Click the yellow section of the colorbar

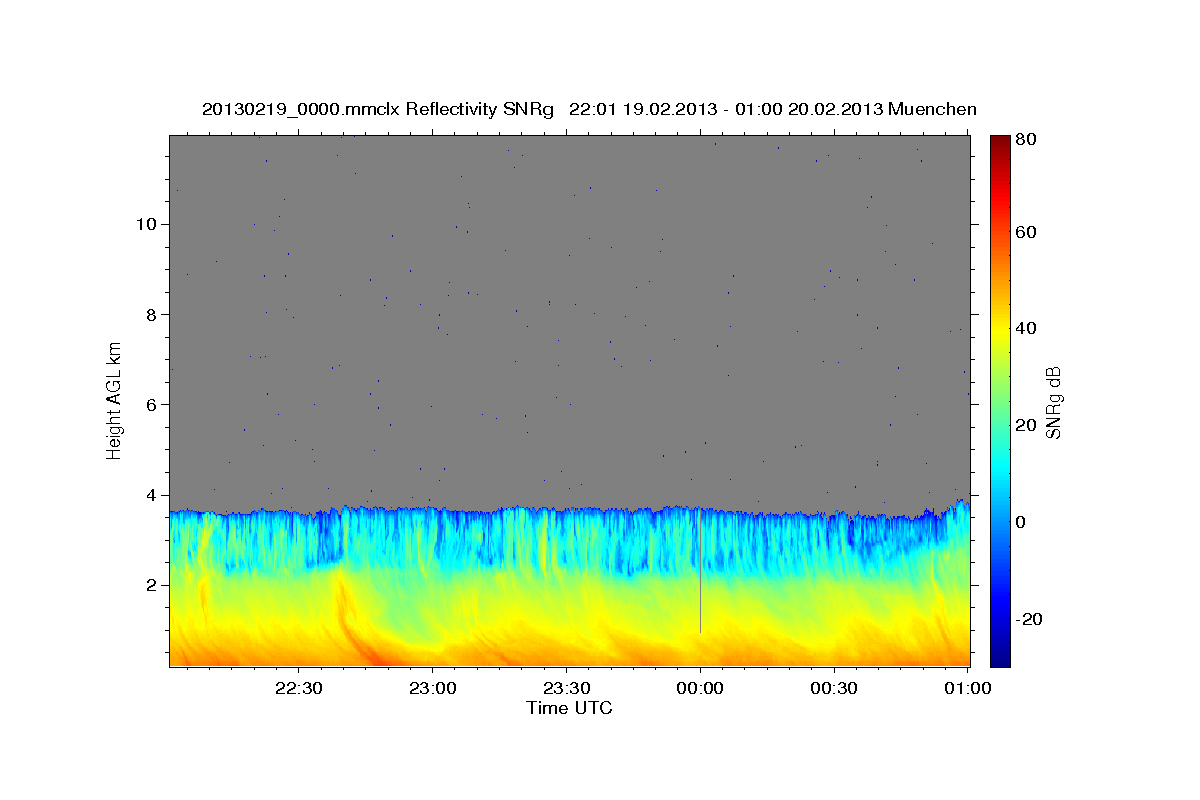click(1000, 329)
